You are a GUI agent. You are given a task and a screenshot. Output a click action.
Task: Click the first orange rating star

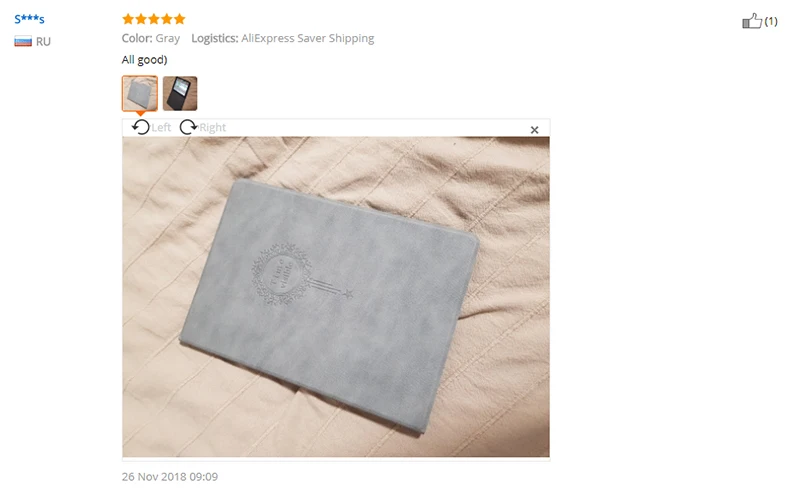point(128,19)
